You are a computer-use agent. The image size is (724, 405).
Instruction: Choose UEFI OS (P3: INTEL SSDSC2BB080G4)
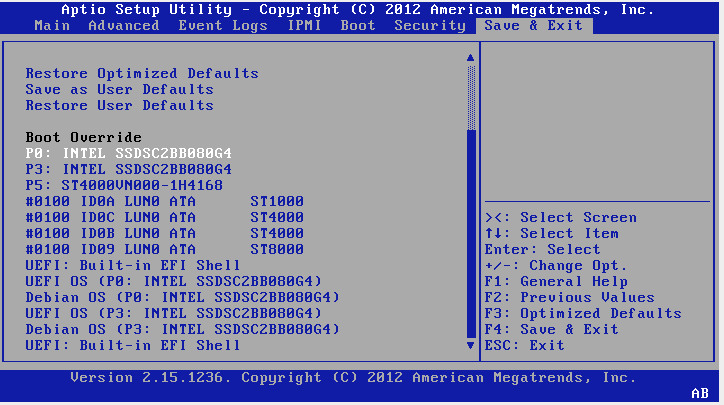[x=173, y=314]
